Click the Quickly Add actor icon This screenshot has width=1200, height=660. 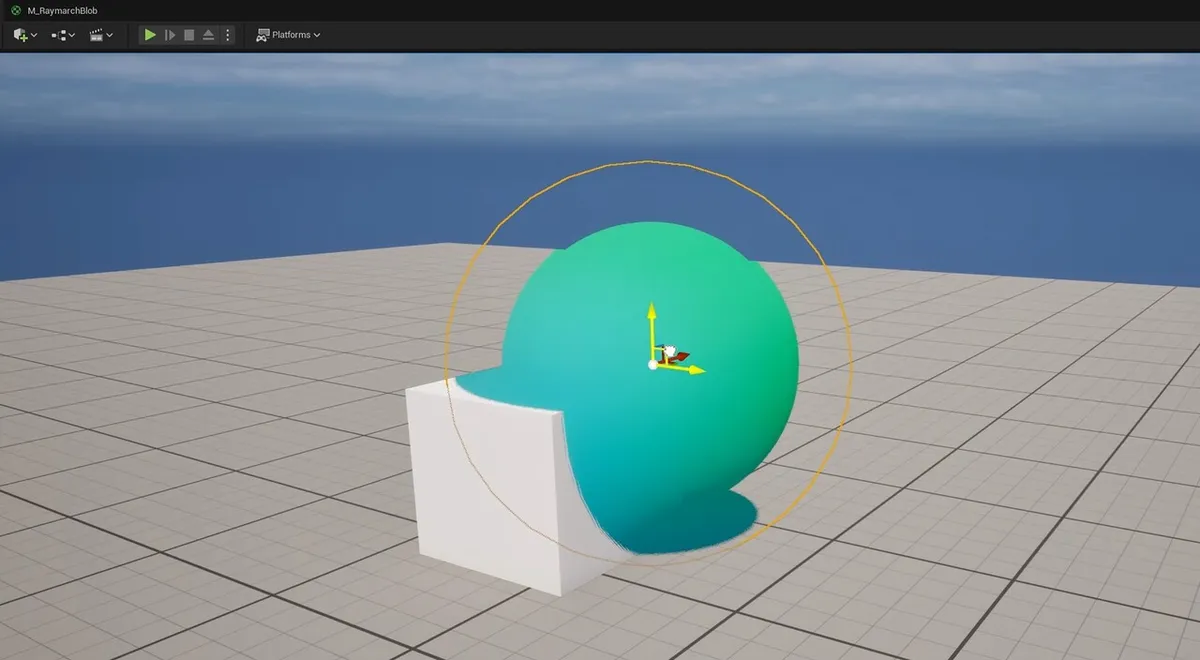[19, 34]
